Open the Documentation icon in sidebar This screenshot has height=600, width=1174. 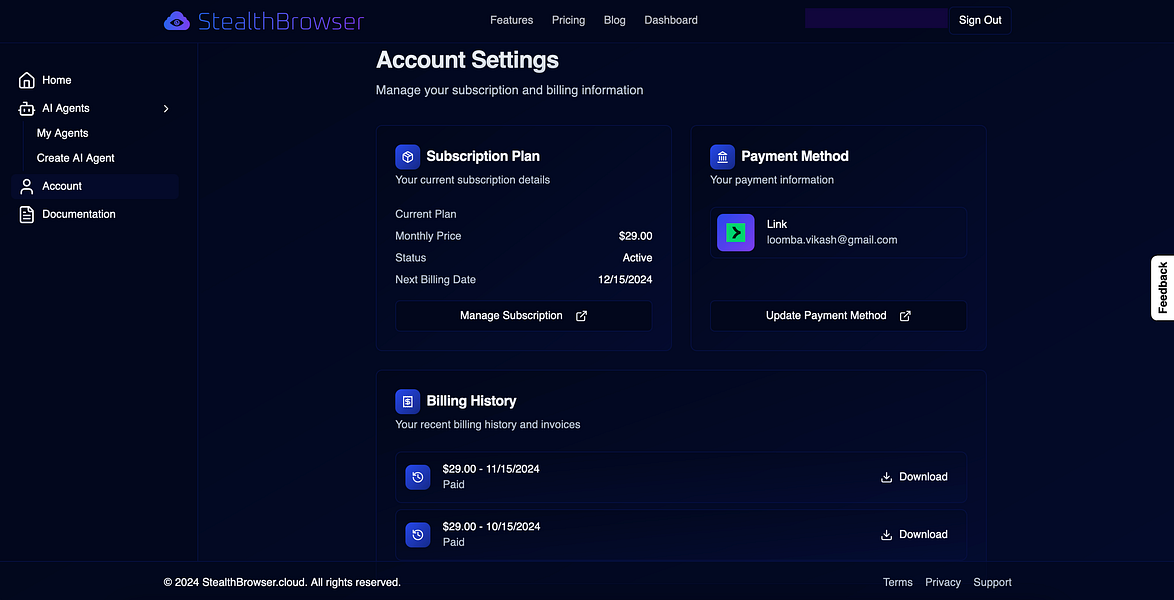pos(27,214)
